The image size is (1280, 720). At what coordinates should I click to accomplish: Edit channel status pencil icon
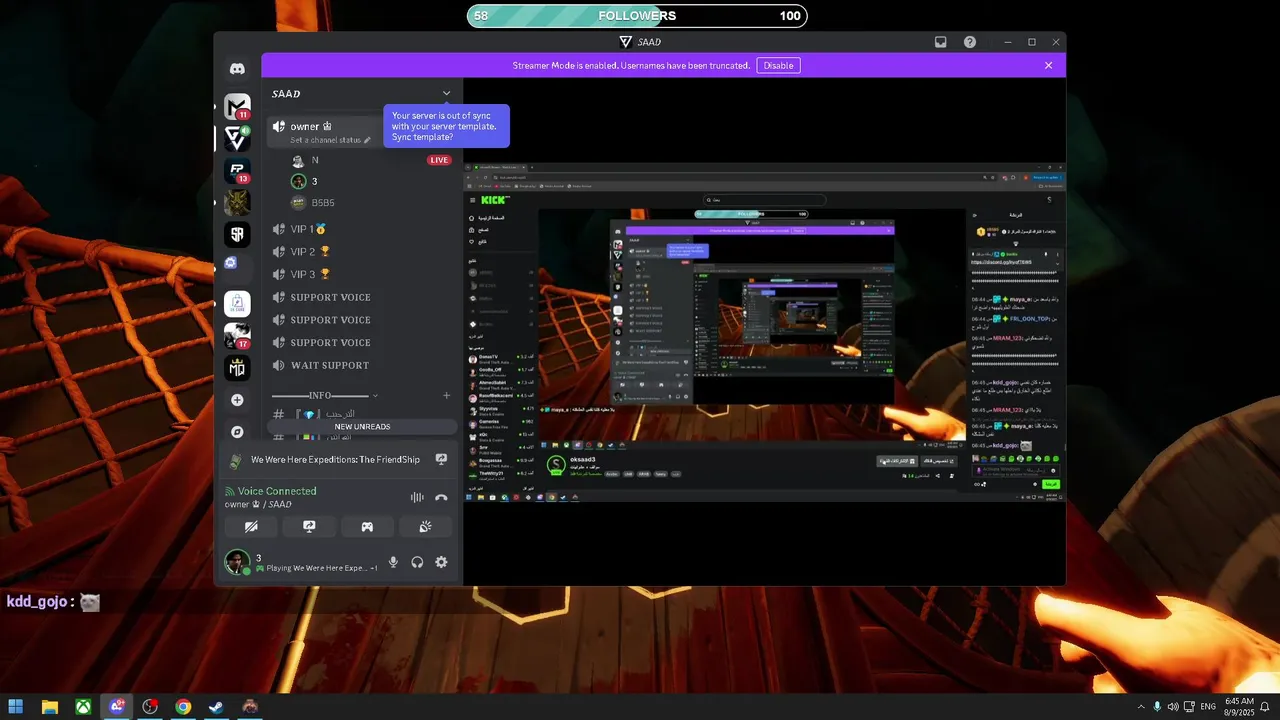click(367, 140)
